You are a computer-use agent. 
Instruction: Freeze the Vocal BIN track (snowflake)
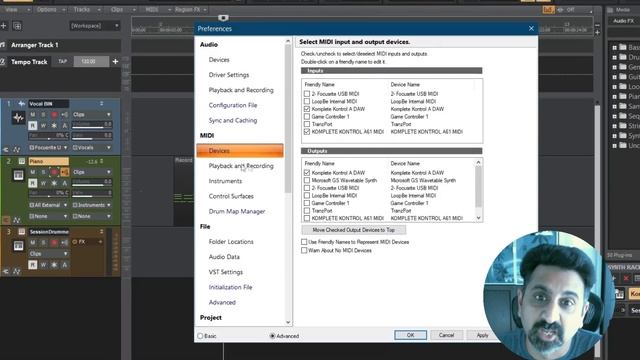[54, 126]
